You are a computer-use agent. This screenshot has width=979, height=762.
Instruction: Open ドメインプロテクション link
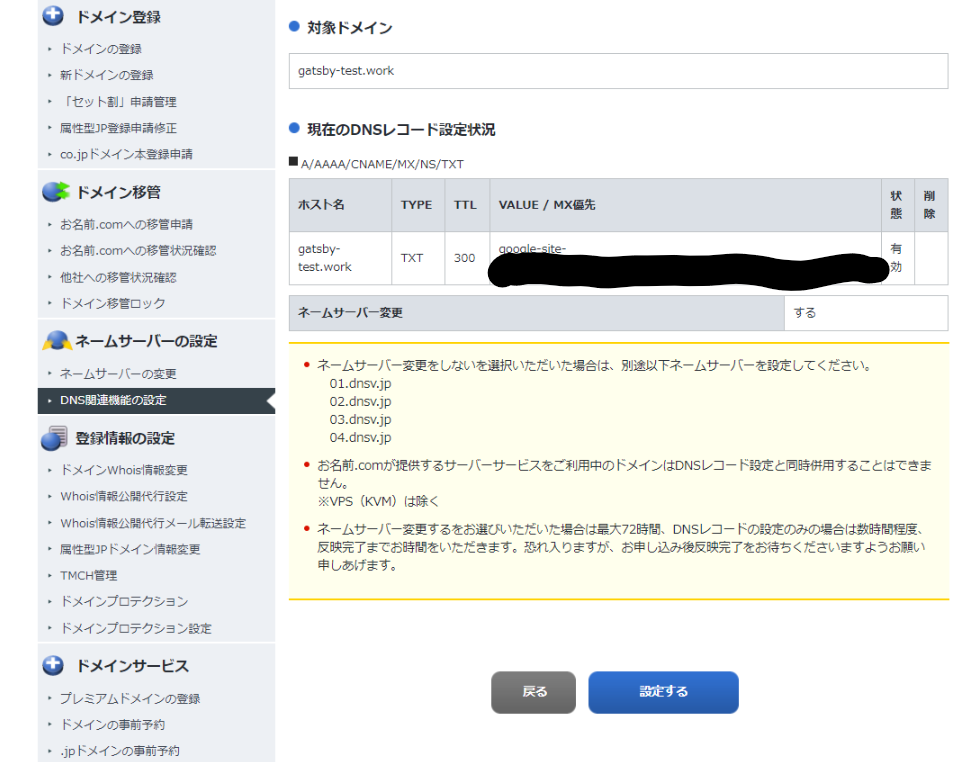tap(124, 601)
